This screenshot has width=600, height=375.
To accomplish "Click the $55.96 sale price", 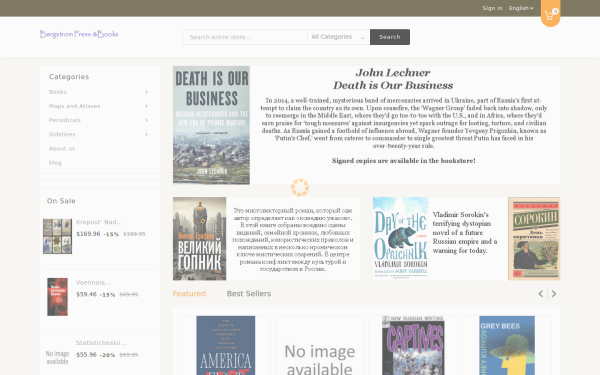I will point(86,355).
